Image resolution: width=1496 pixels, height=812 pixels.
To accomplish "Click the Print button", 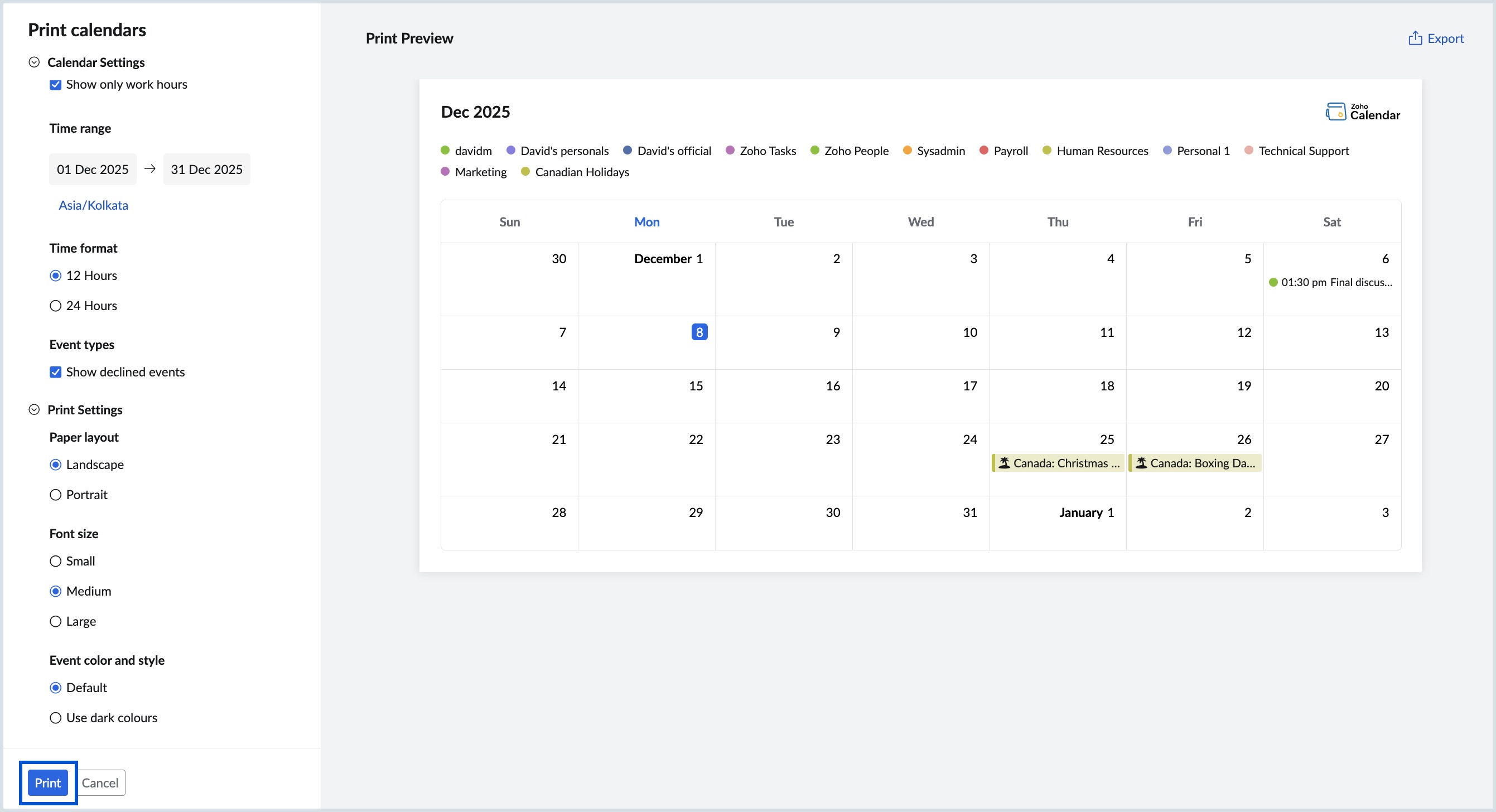I will 48,782.
